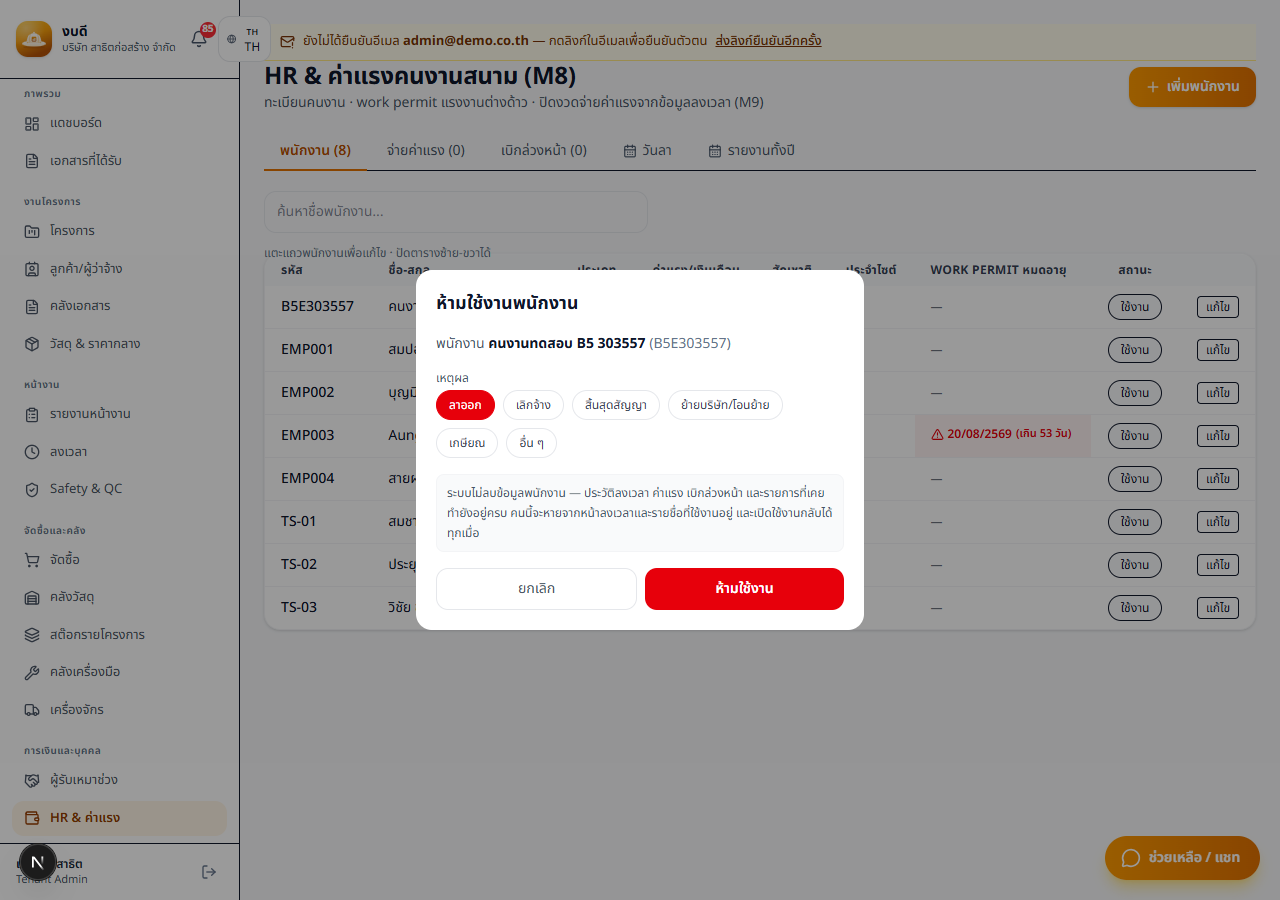Viewport: 1280px width, 900px height.
Task: Click the employee search field
Action: point(456,212)
